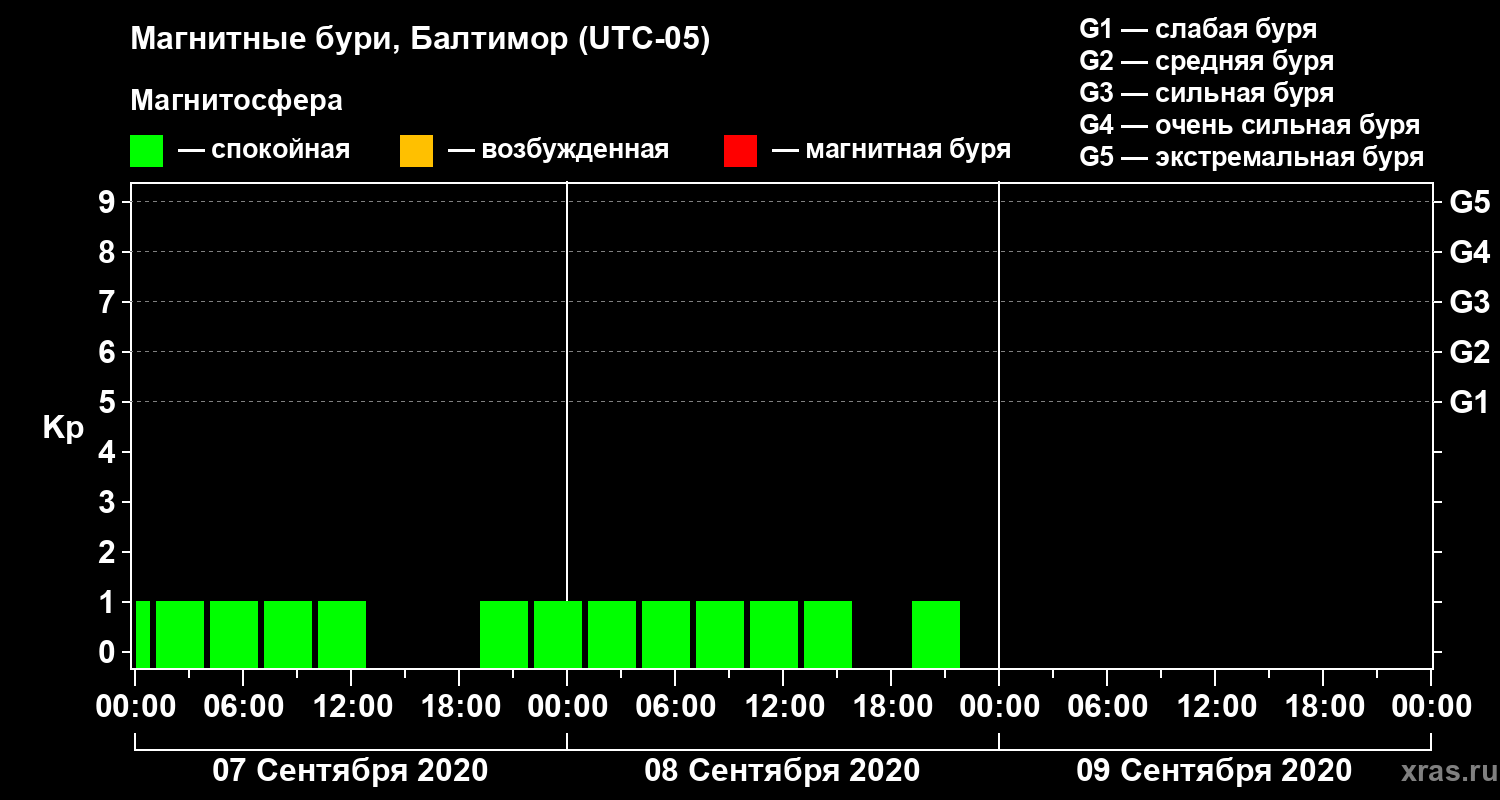Click 'G5 — экстремальная буря' legend line

[1252, 157]
